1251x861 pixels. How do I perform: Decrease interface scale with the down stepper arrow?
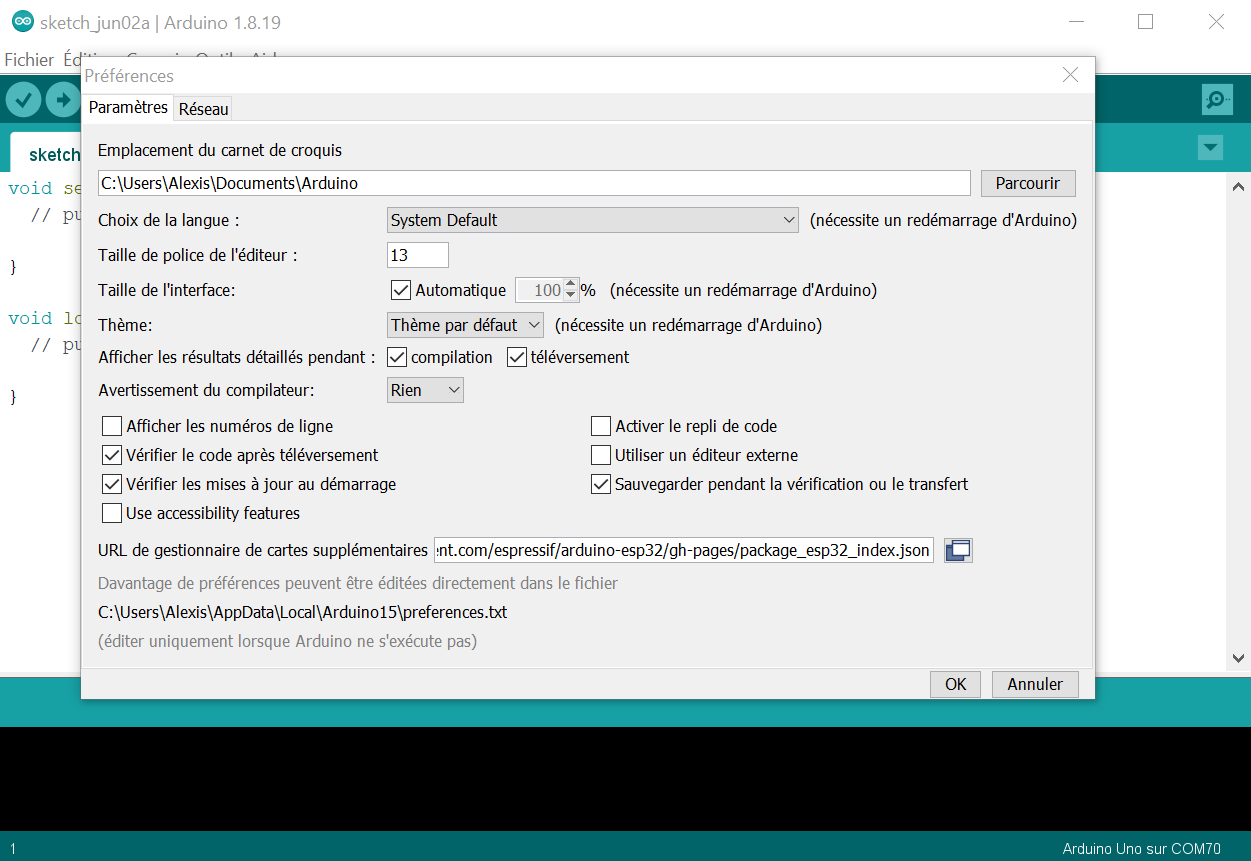(571, 296)
